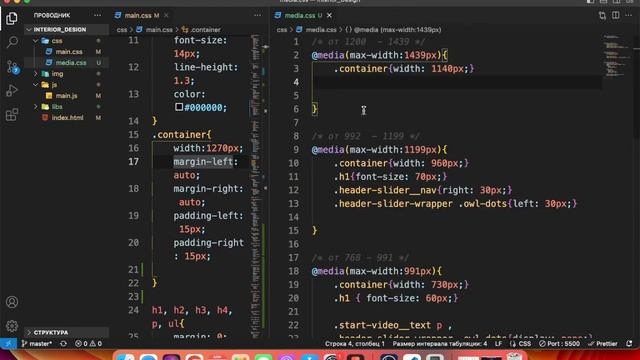The height and width of the screenshot is (360, 640).
Task: Open index.html in the file tree
Action: 67,118
